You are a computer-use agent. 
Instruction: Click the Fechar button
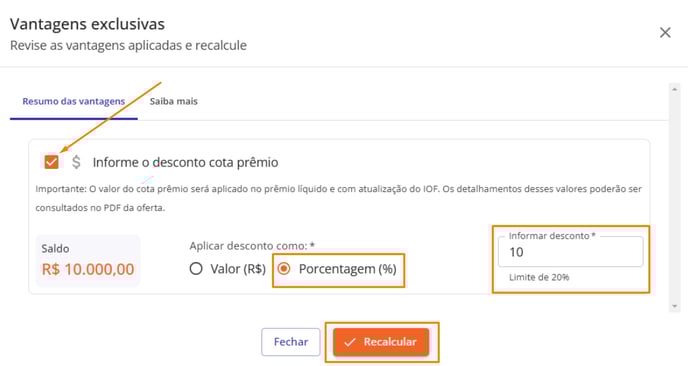(x=291, y=342)
